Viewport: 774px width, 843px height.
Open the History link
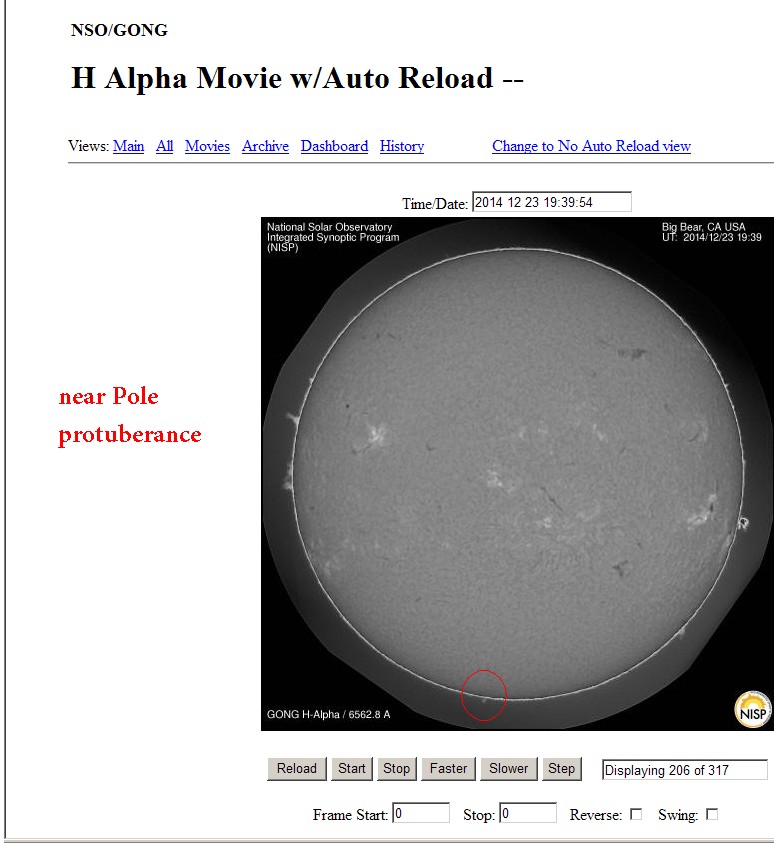pyautogui.click(x=401, y=146)
